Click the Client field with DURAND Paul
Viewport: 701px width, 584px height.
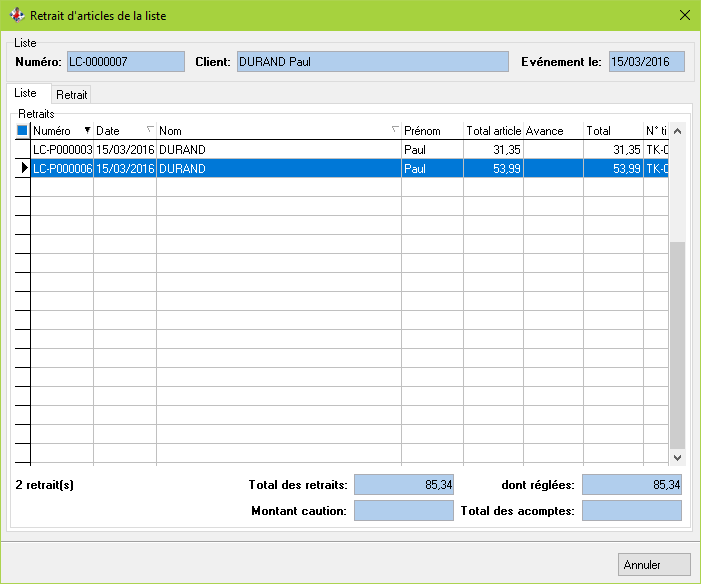coord(371,62)
